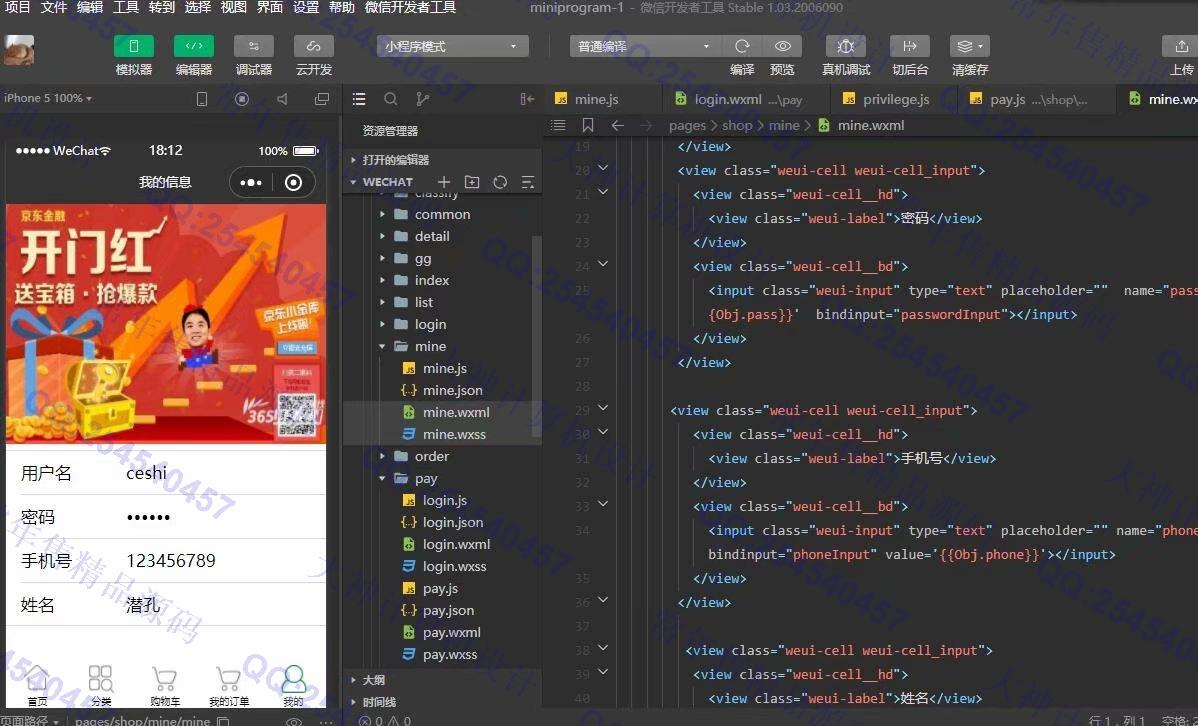Collapse the mine folder
This screenshot has width=1198, height=726.
[430, 346]
